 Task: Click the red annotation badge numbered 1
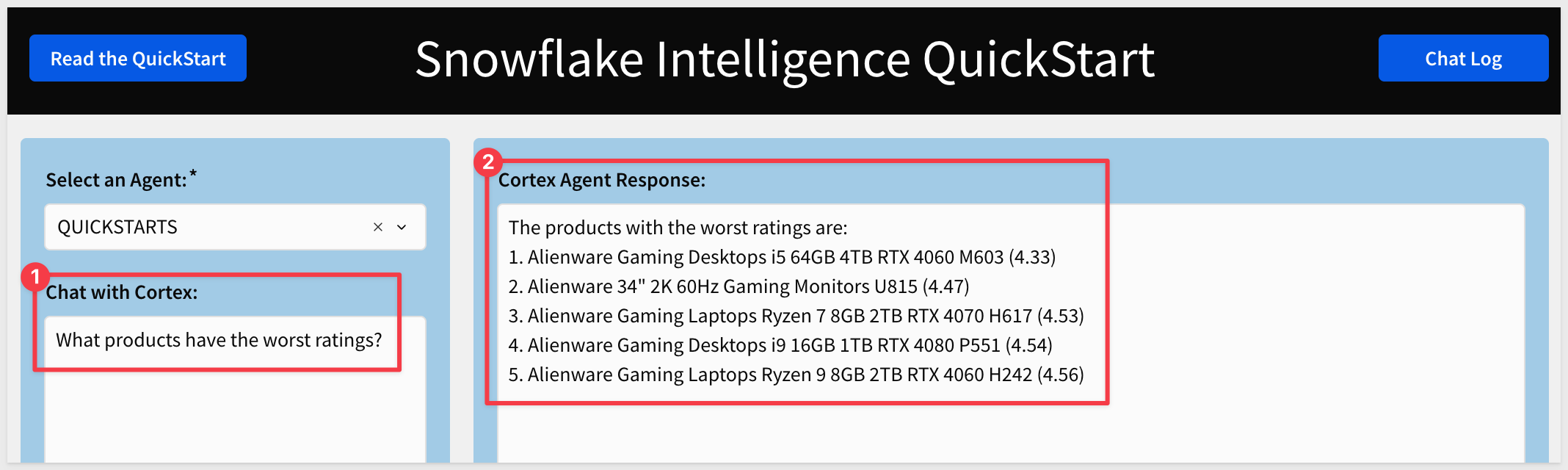(35, 278)
